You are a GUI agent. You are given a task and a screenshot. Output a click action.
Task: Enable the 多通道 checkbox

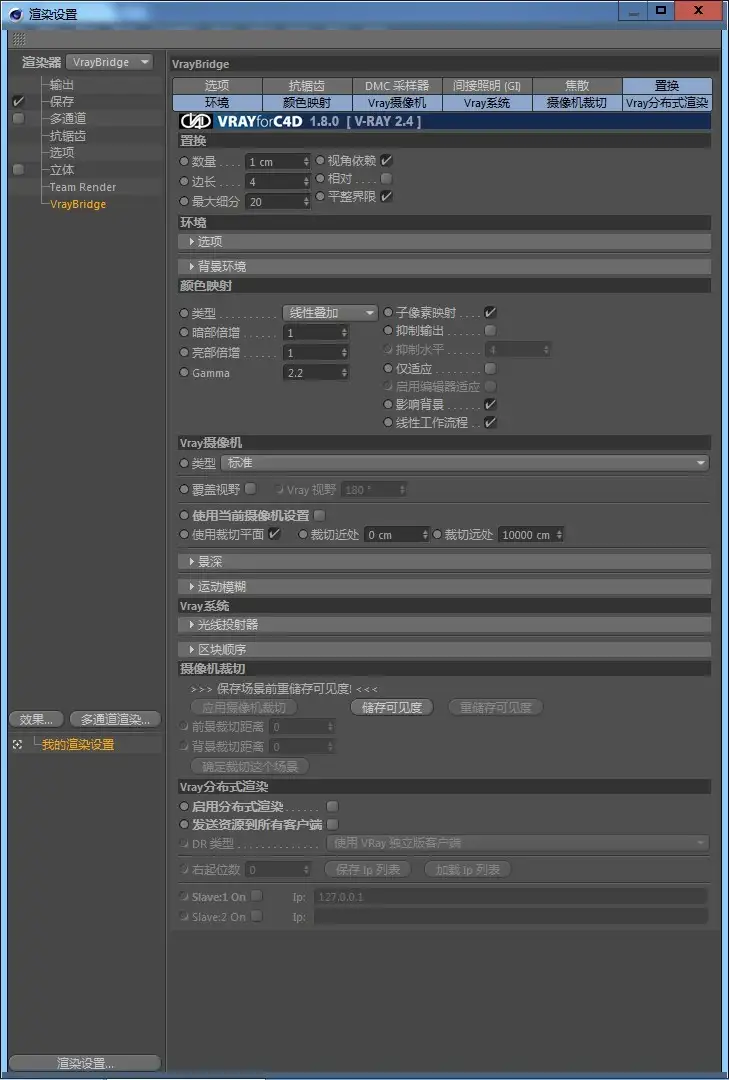click(x=19, y=118)
